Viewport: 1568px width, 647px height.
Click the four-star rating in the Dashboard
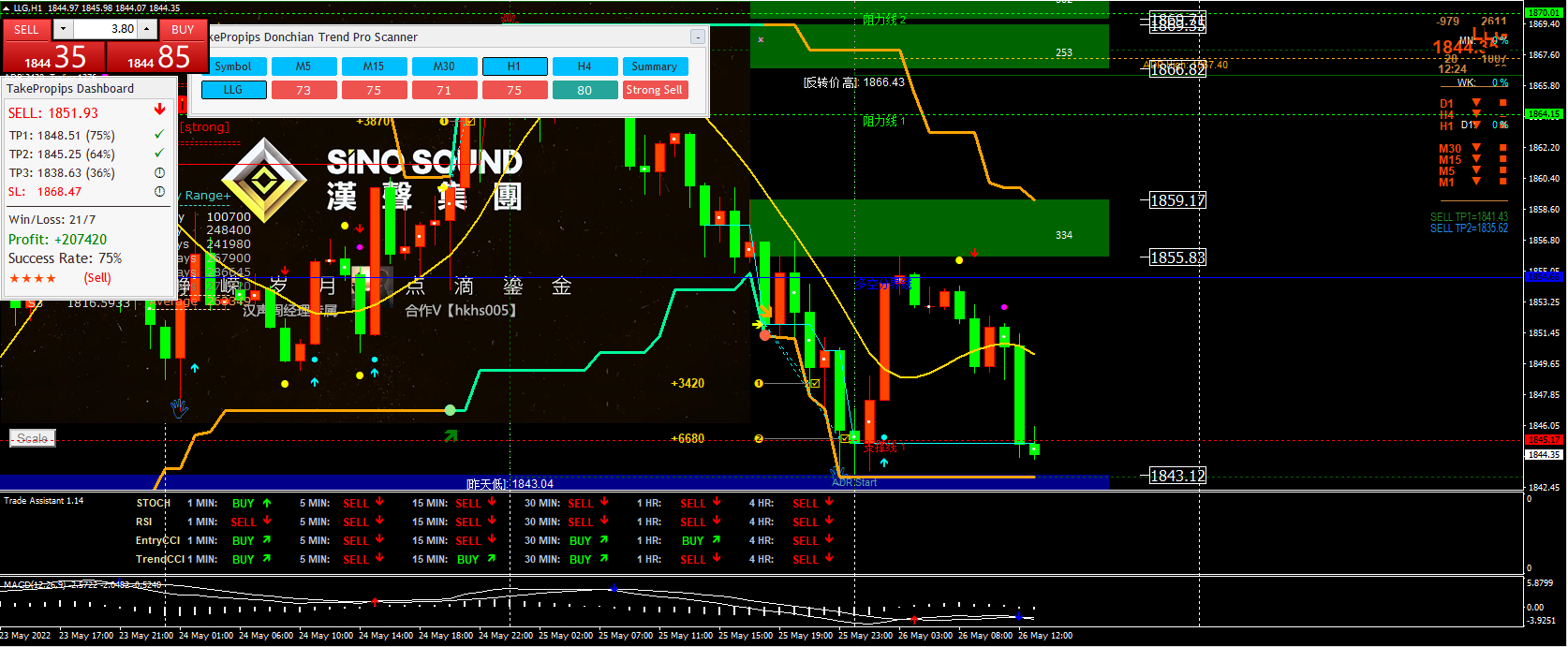click(33, 278)
